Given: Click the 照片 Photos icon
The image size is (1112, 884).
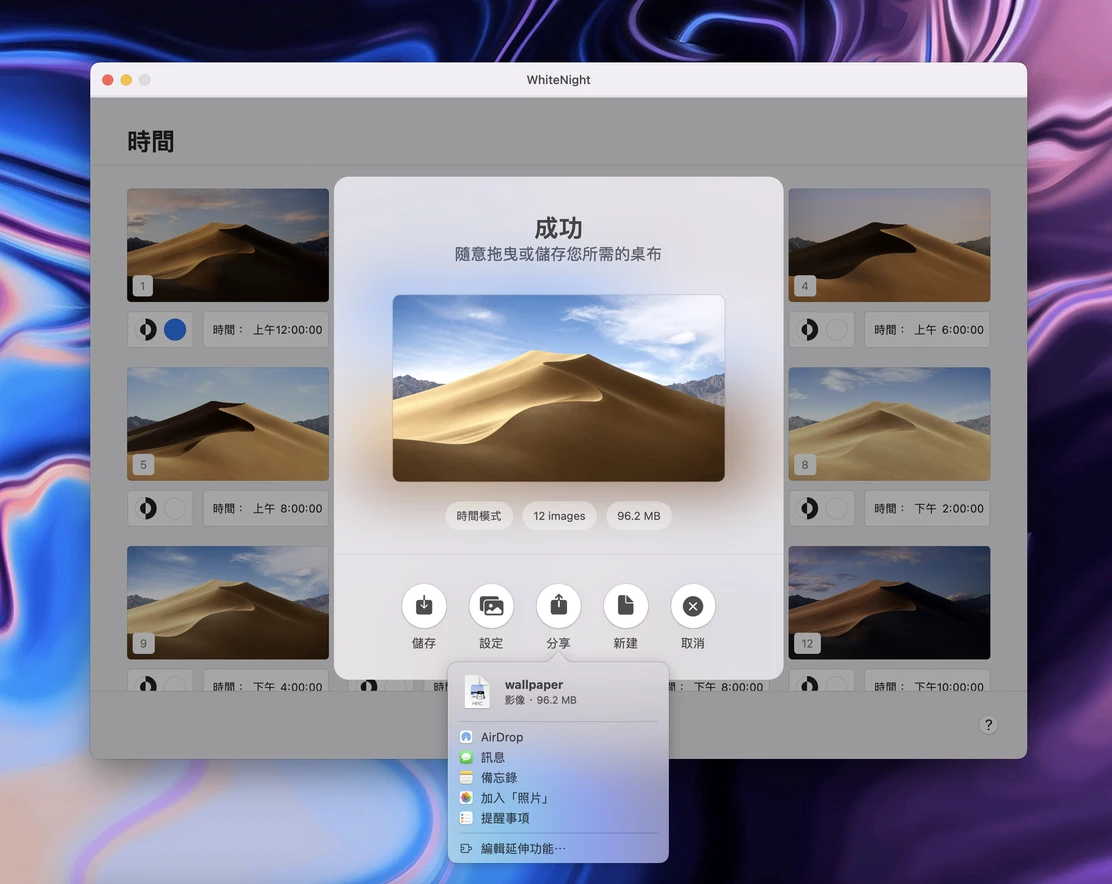Looking at the screenshot, I should [466, 798].
